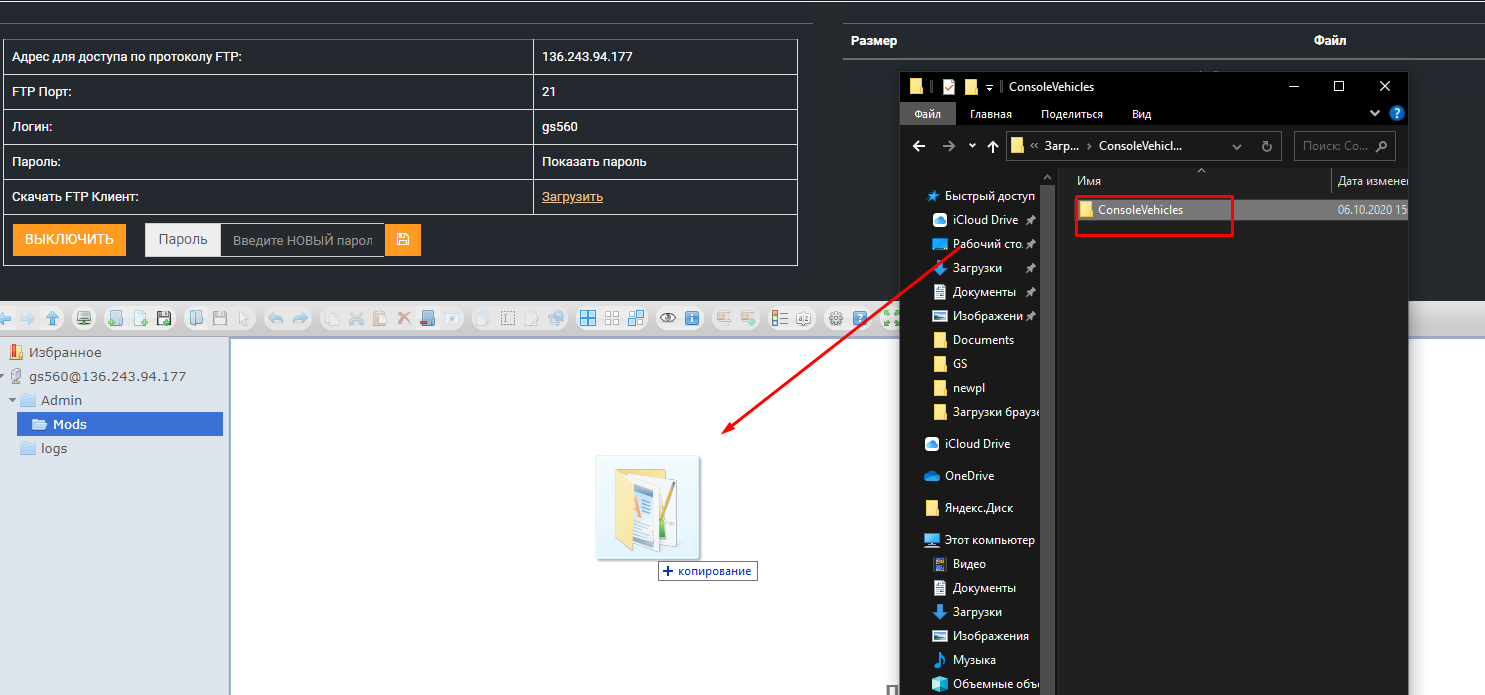
Task: Click the blue info icon in toolbar
Action: click(x=691, y=319)
